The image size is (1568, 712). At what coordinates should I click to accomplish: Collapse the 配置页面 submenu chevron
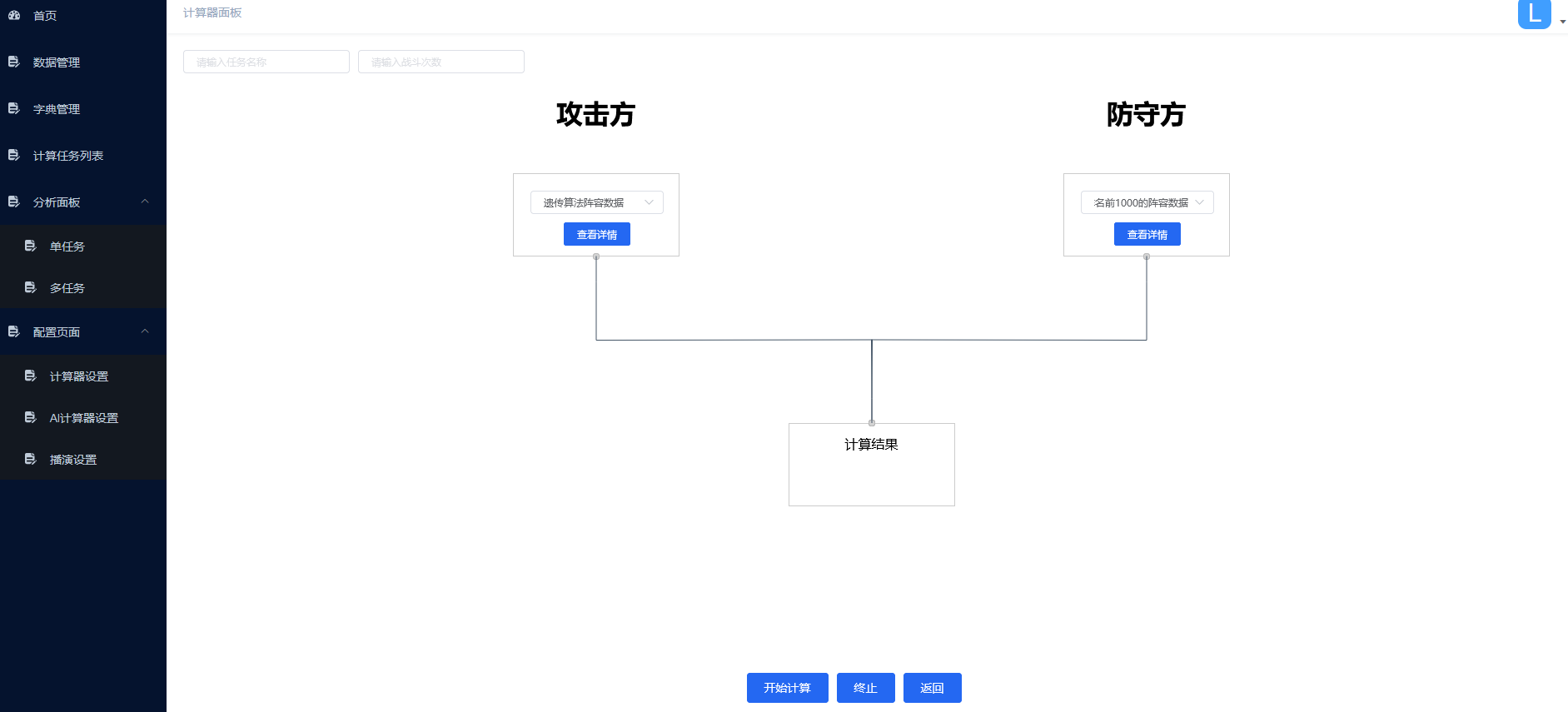tap(145, 331)
